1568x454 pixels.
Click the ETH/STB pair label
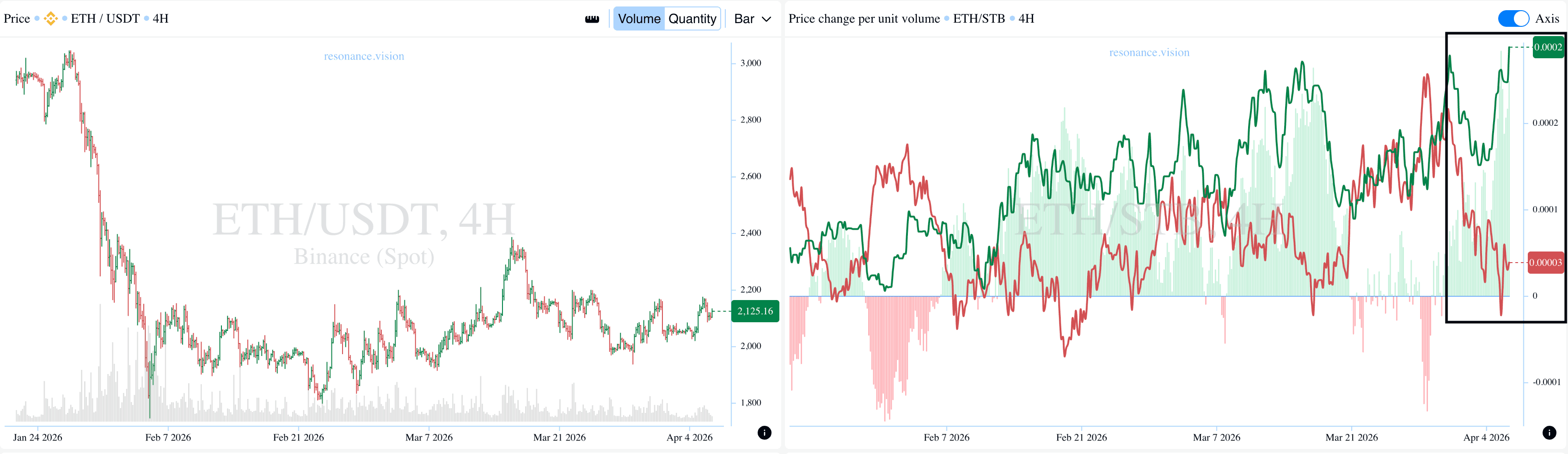point(979,19)
